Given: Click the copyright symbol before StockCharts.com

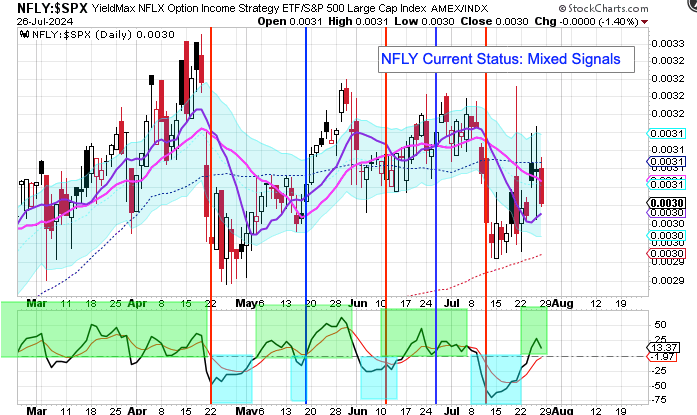Looking at the screenshot, I should tap(596, 8).
